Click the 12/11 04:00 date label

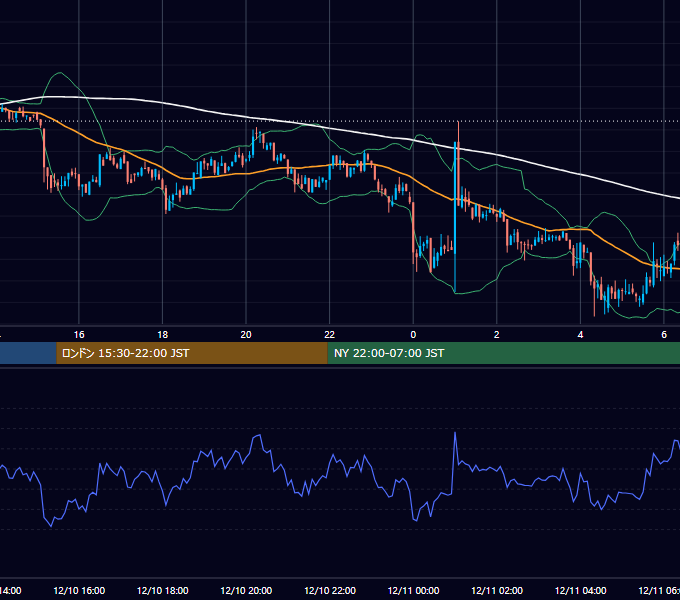581,590
